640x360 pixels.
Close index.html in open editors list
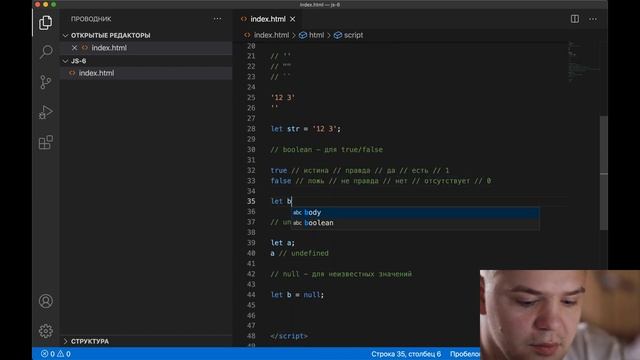tap(74, 48)
